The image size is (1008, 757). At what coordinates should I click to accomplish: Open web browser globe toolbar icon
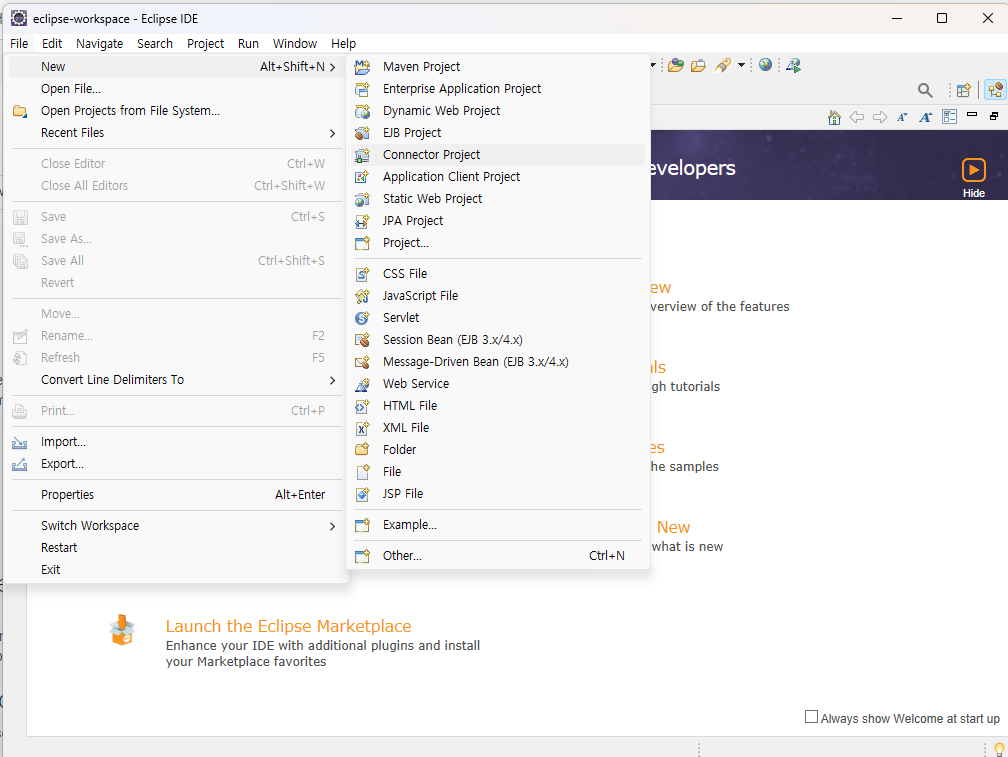pyautogui.click(x=765, y=64)
